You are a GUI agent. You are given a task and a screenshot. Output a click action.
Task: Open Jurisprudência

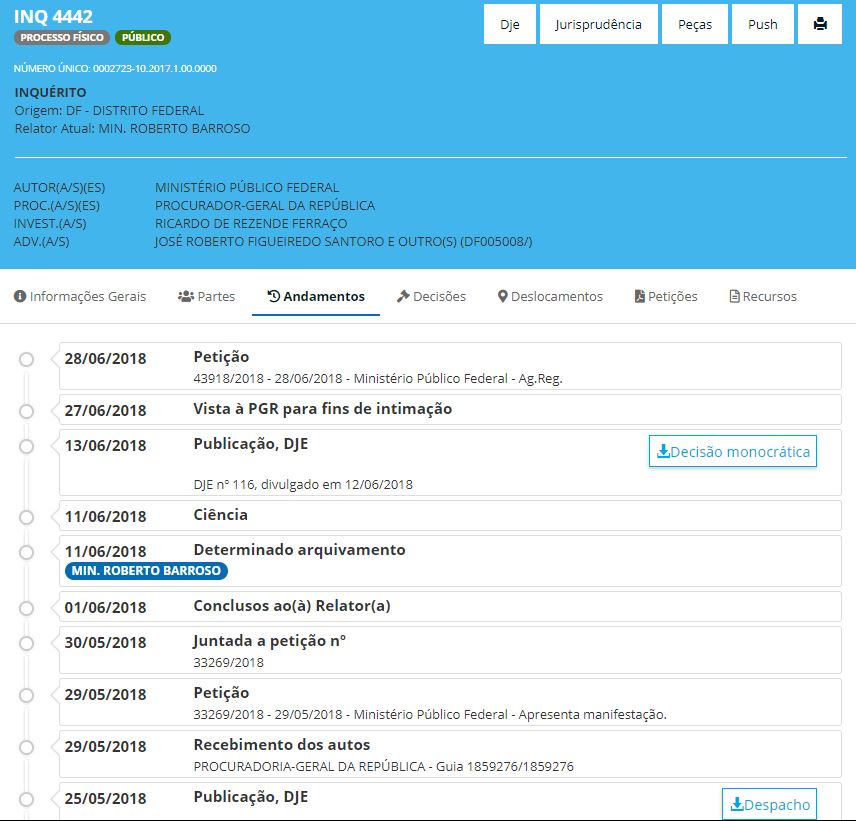(598, 24)
